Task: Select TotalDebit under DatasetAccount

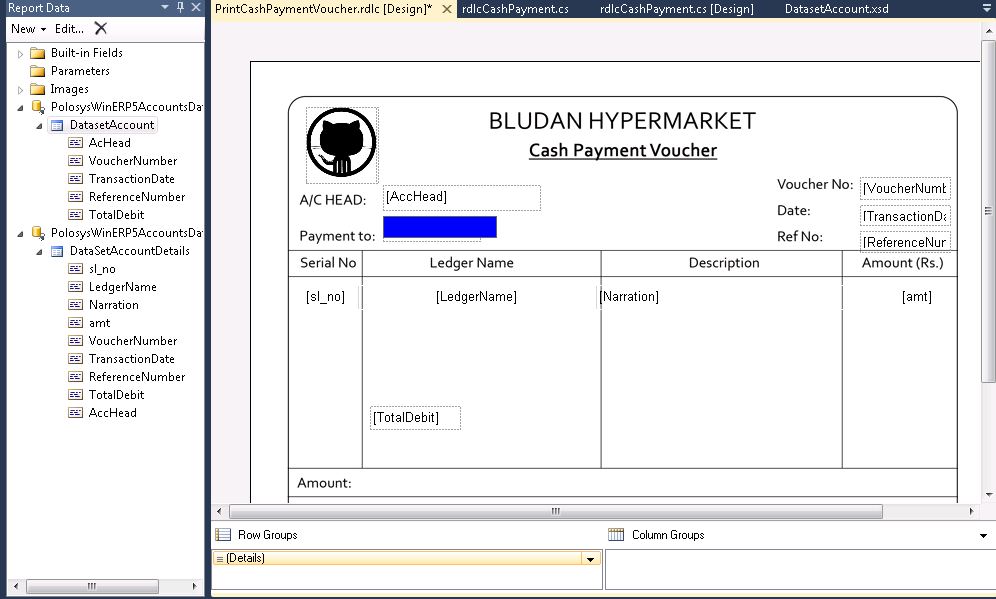Action: [116, 215]
